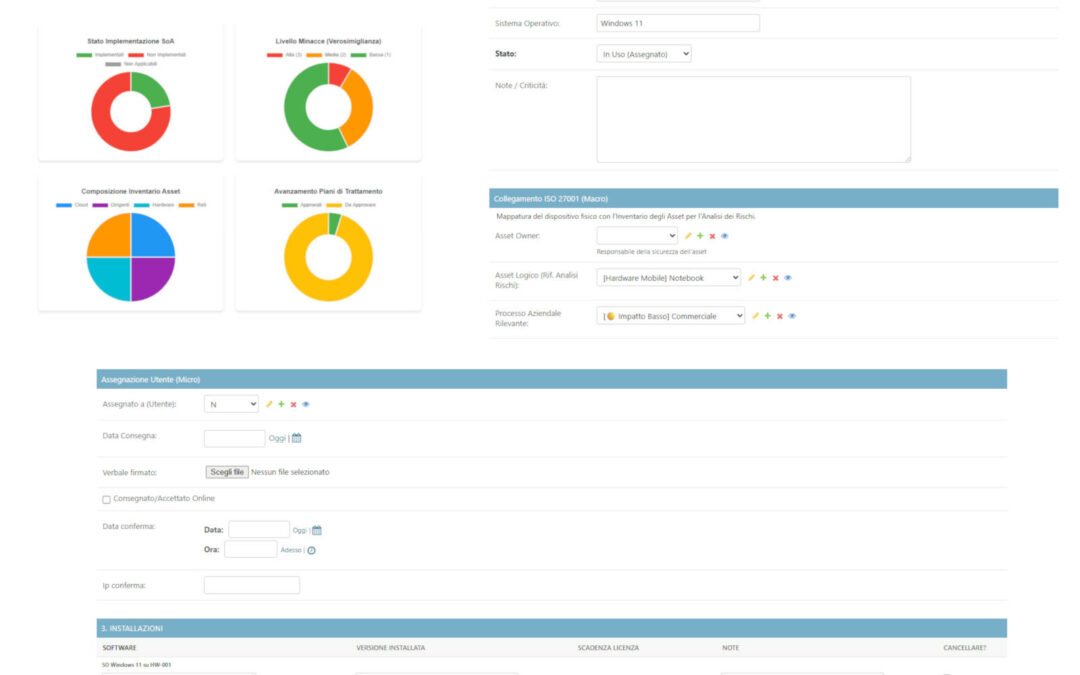Click the red Non Implementati legend swatch
This screenshot has width=1080, height=675.
(136, 55)
